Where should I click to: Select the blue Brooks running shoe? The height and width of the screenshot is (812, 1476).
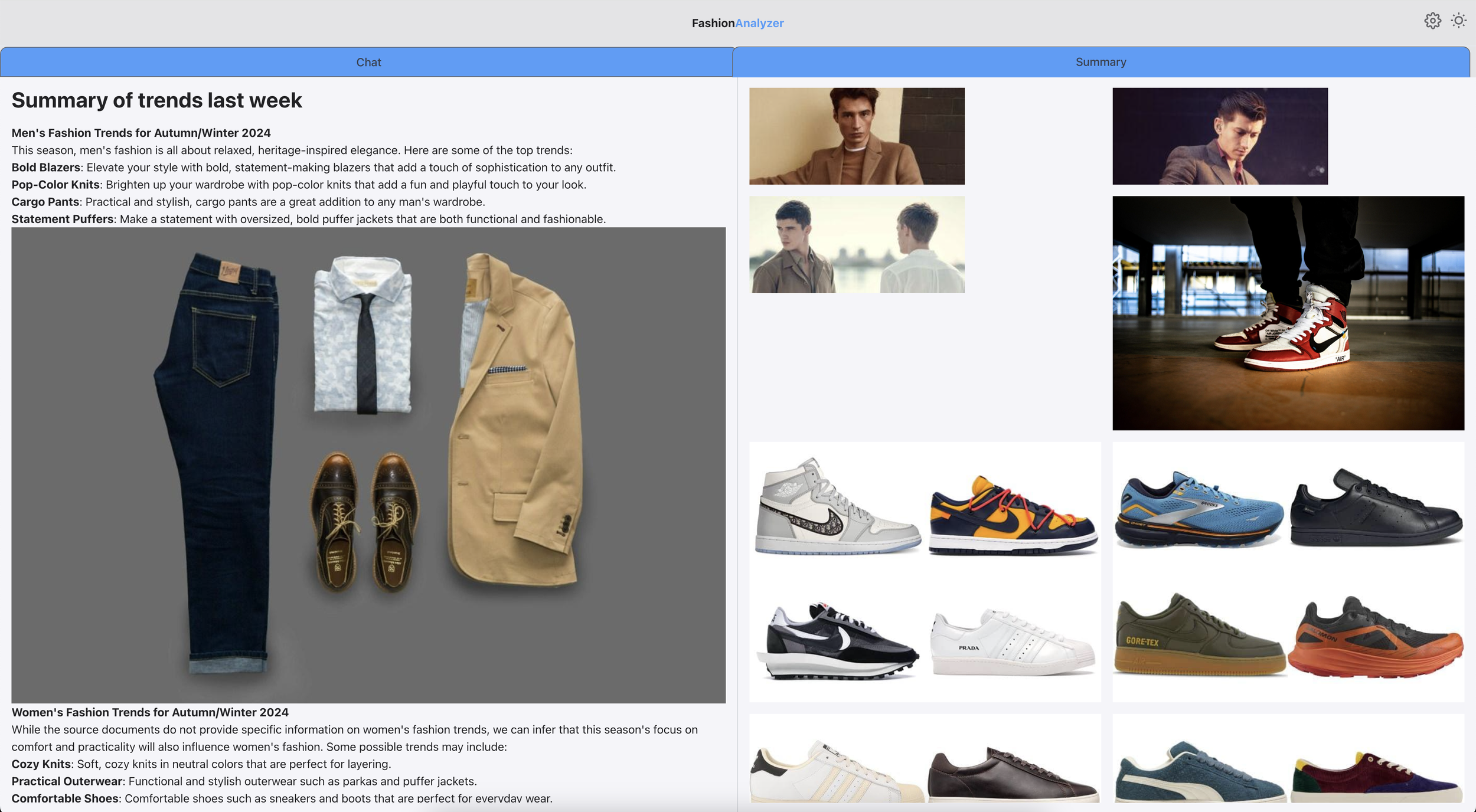1199,509
